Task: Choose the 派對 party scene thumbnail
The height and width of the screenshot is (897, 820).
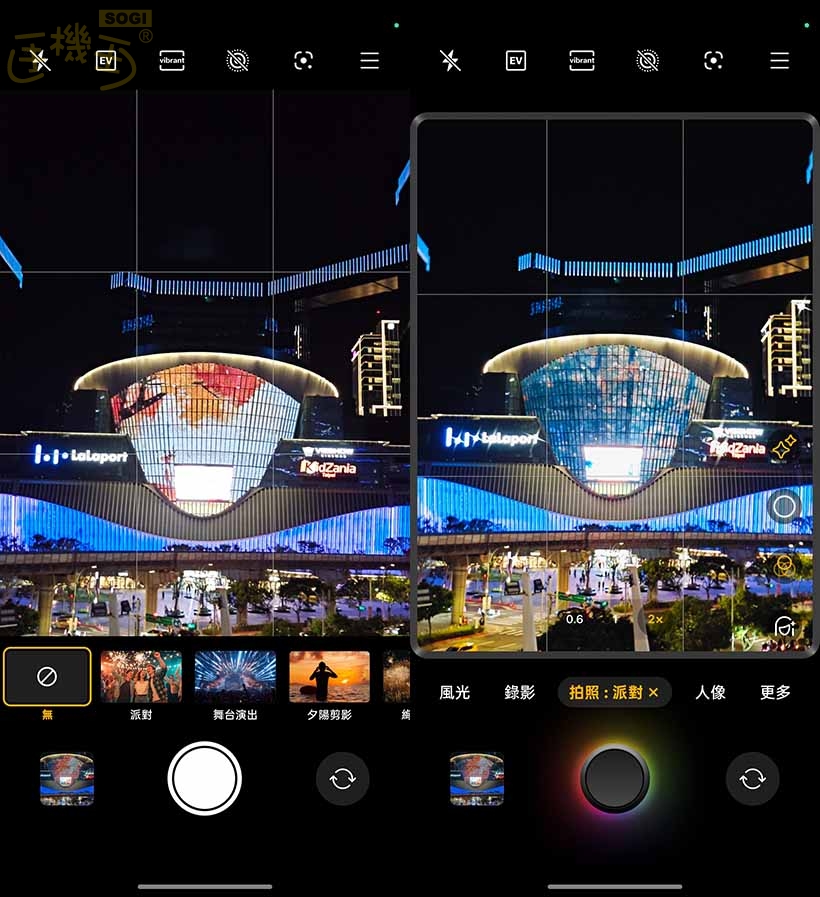Action: (x=141, y=678)
